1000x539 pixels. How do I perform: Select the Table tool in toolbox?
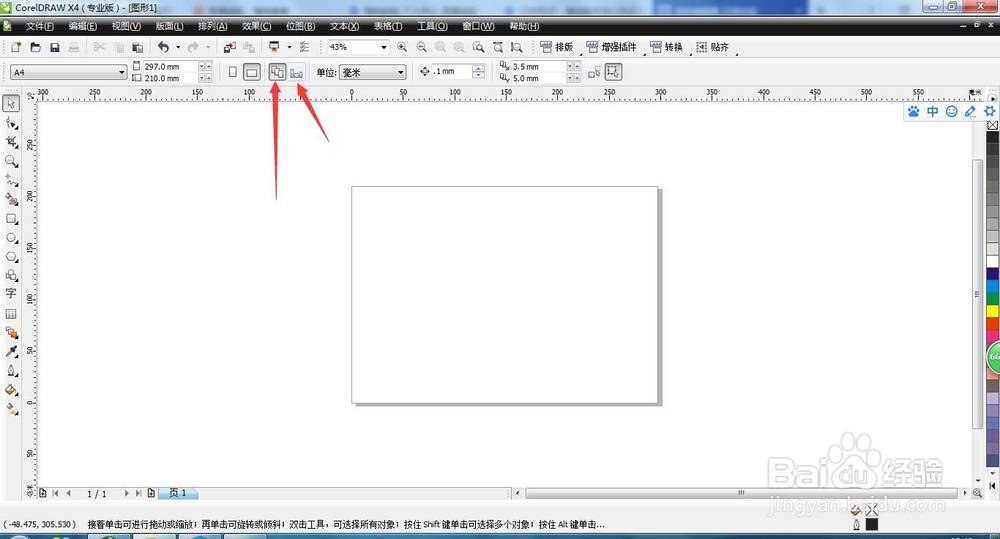click(11, 314)
